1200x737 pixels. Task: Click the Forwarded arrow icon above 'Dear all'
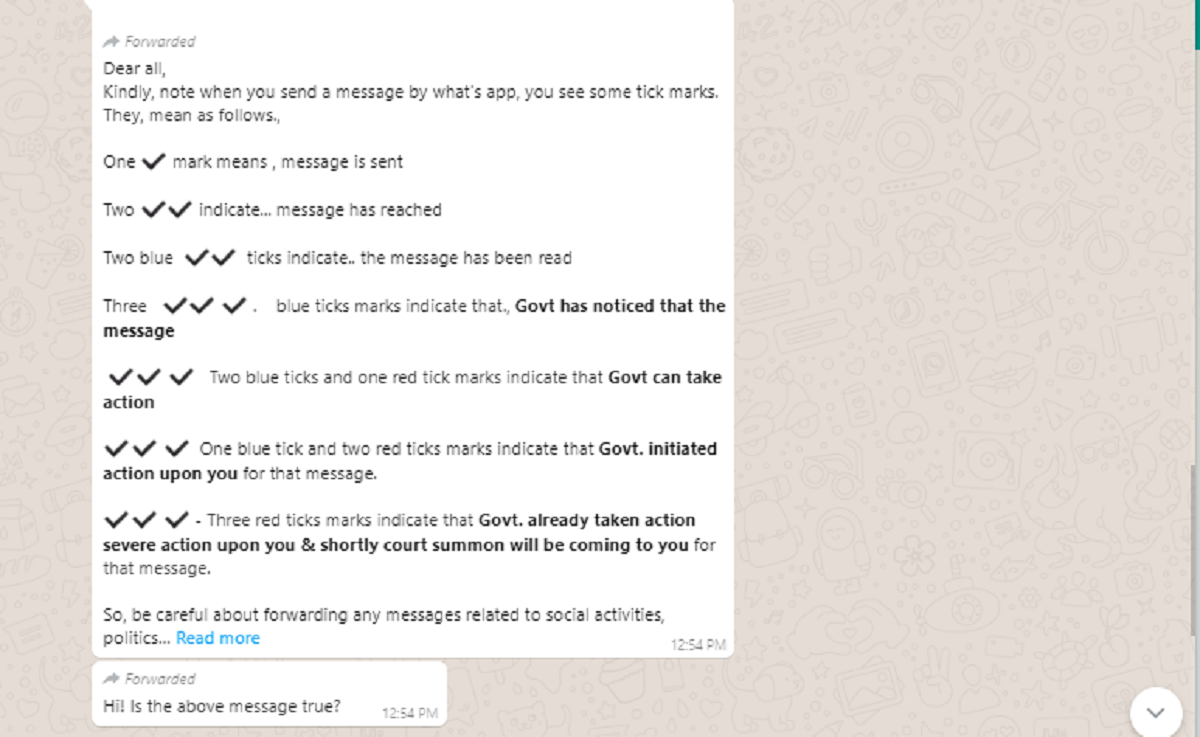tap(111, 42)
